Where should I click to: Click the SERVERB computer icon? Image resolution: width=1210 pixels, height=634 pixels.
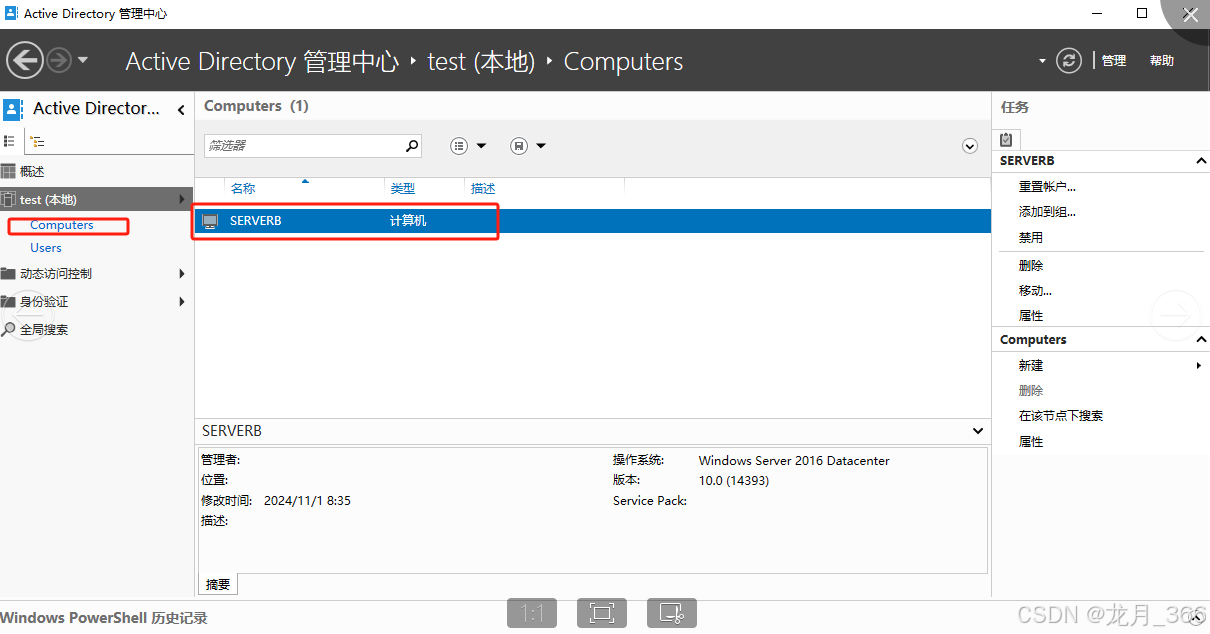(210, 221)
